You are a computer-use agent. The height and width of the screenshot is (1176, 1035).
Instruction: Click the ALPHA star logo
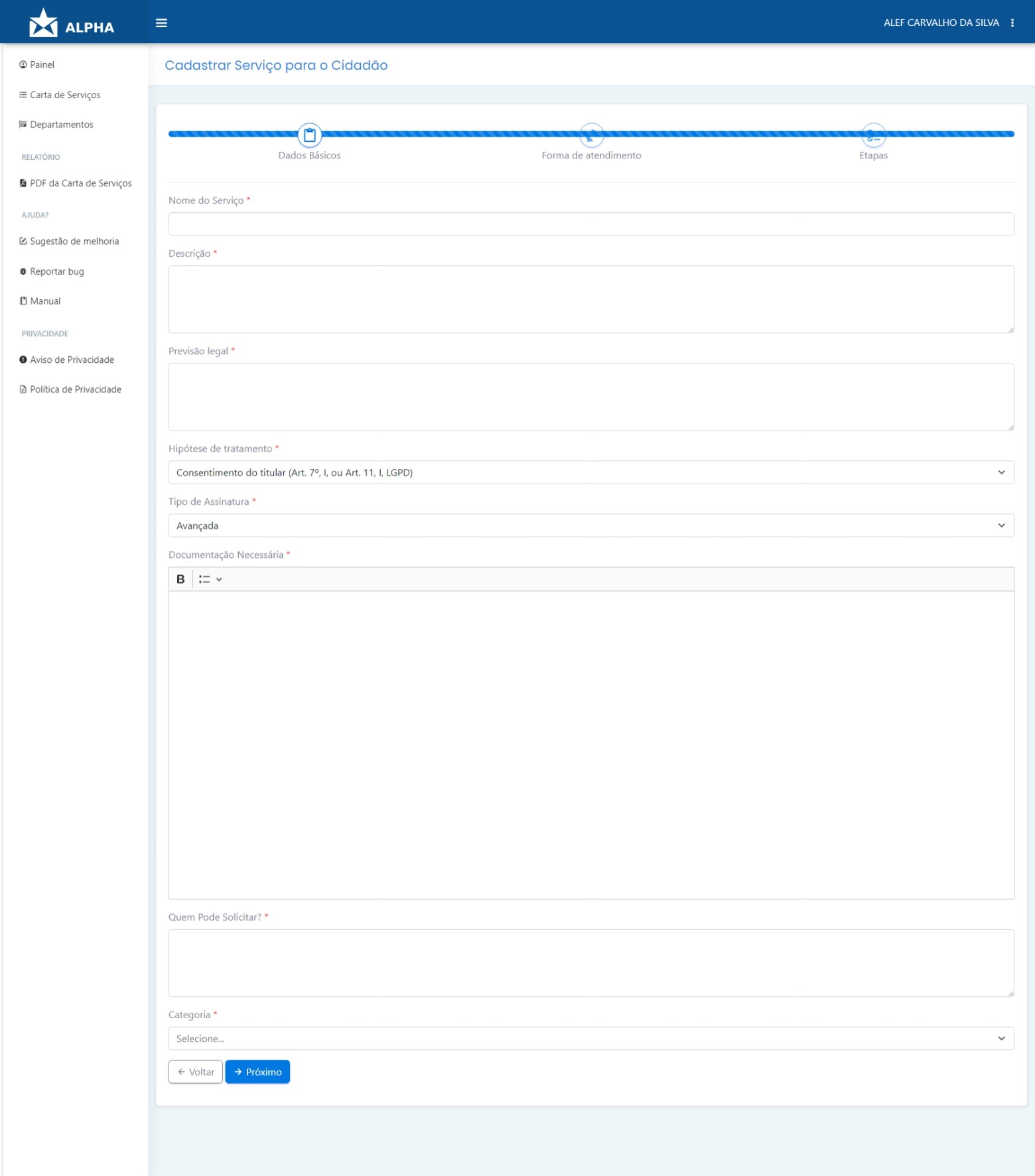[x=71, y=23]
